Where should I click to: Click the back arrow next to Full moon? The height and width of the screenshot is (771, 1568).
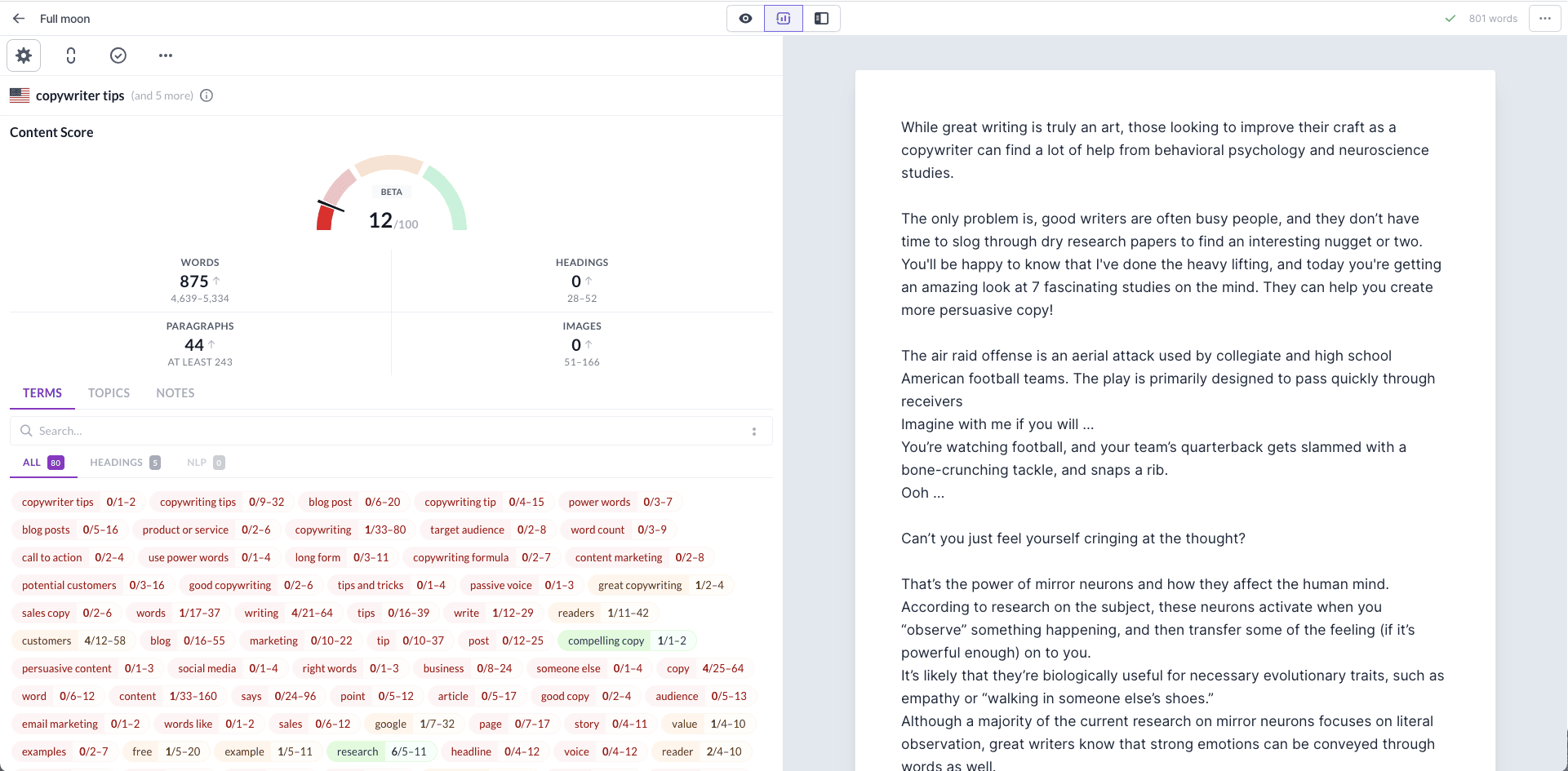[19, 19]
